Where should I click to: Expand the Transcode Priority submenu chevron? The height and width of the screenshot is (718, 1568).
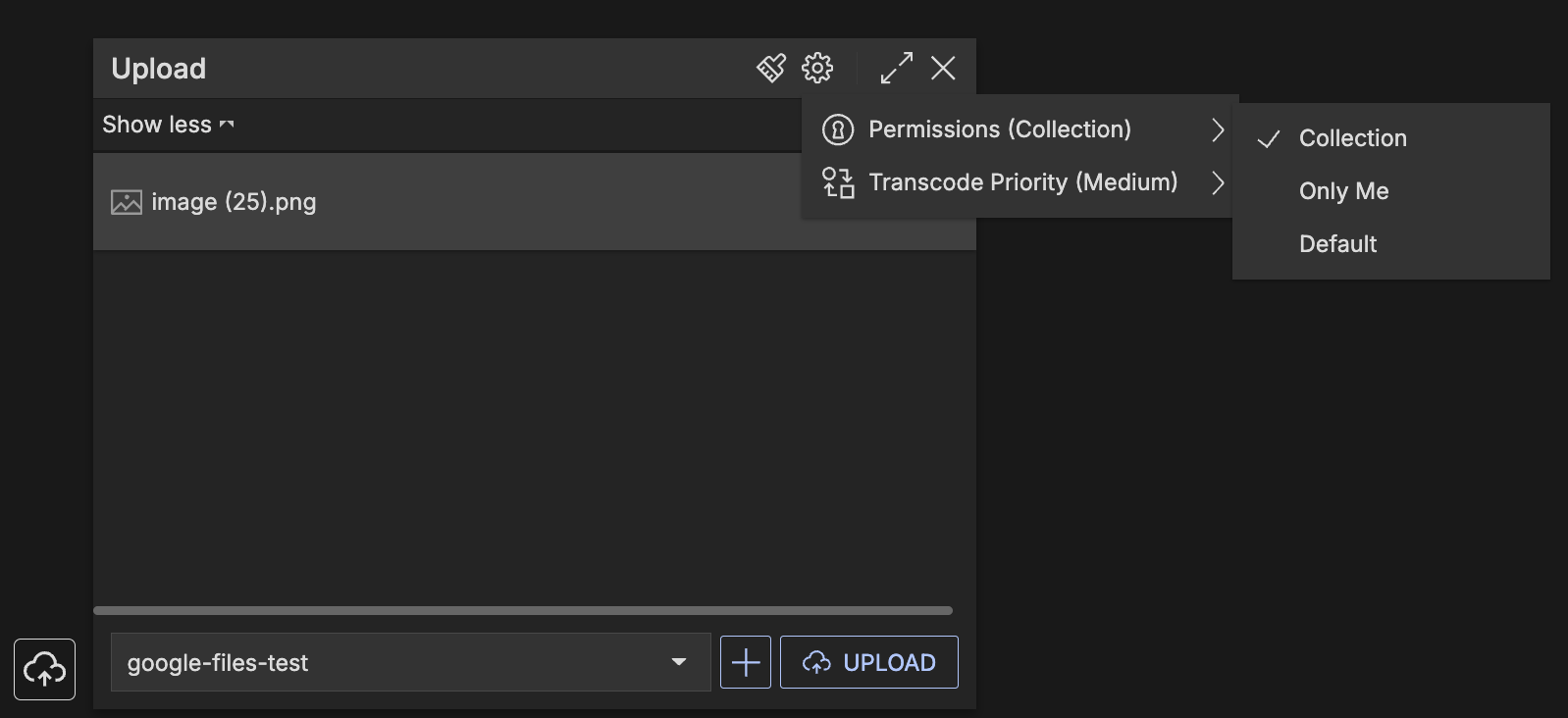(1218, 182)
